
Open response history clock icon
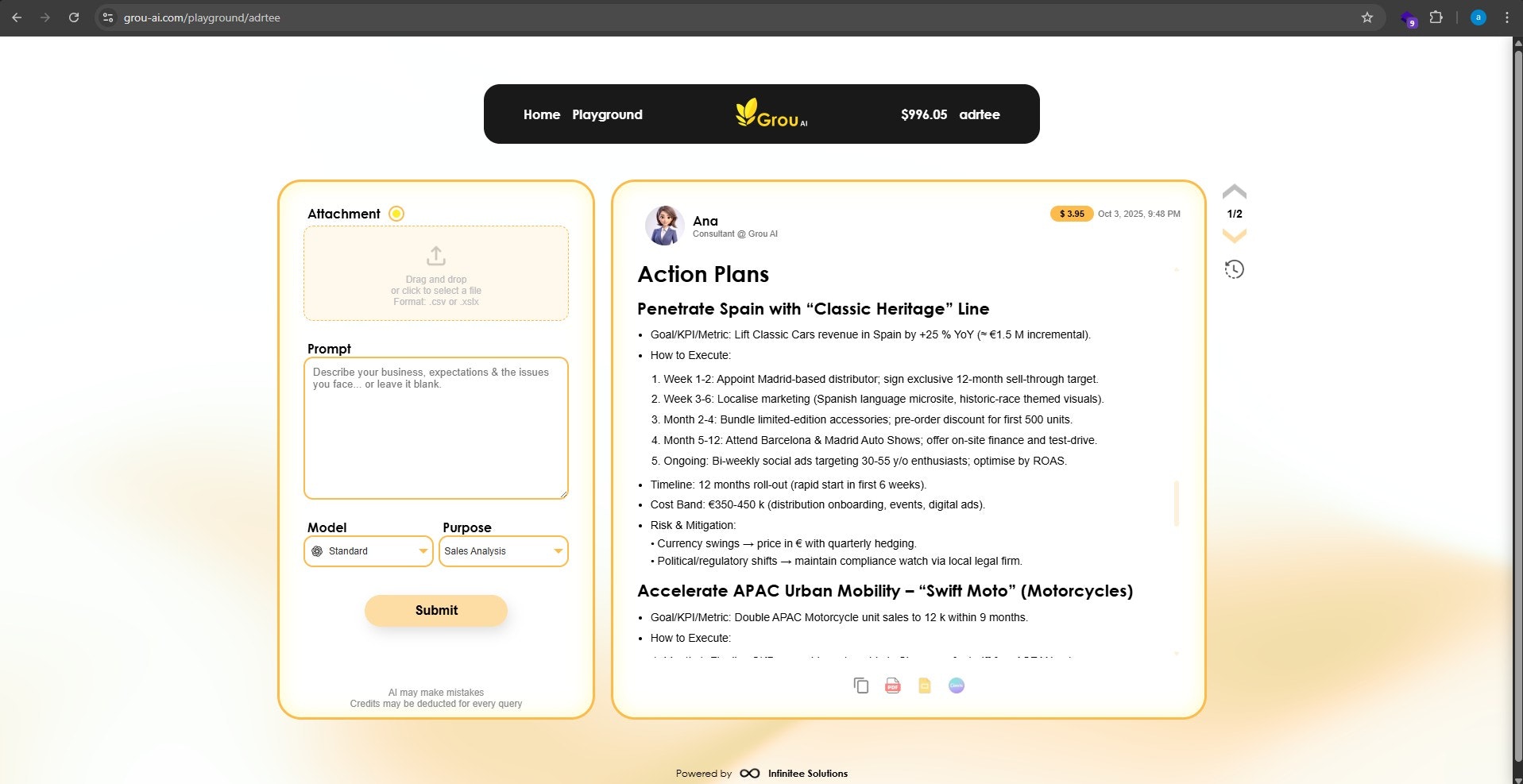[x=1234, y=269]
